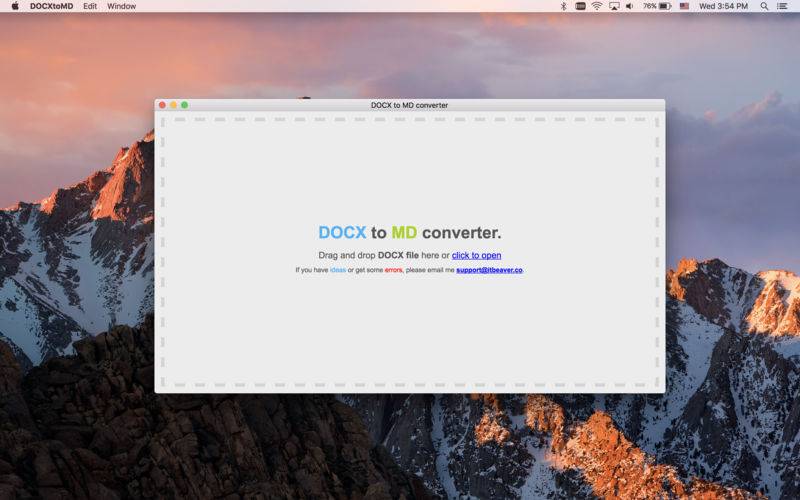Click the 'DOCX to MD converter.' heading
The image size is (800, 500).
409,233
